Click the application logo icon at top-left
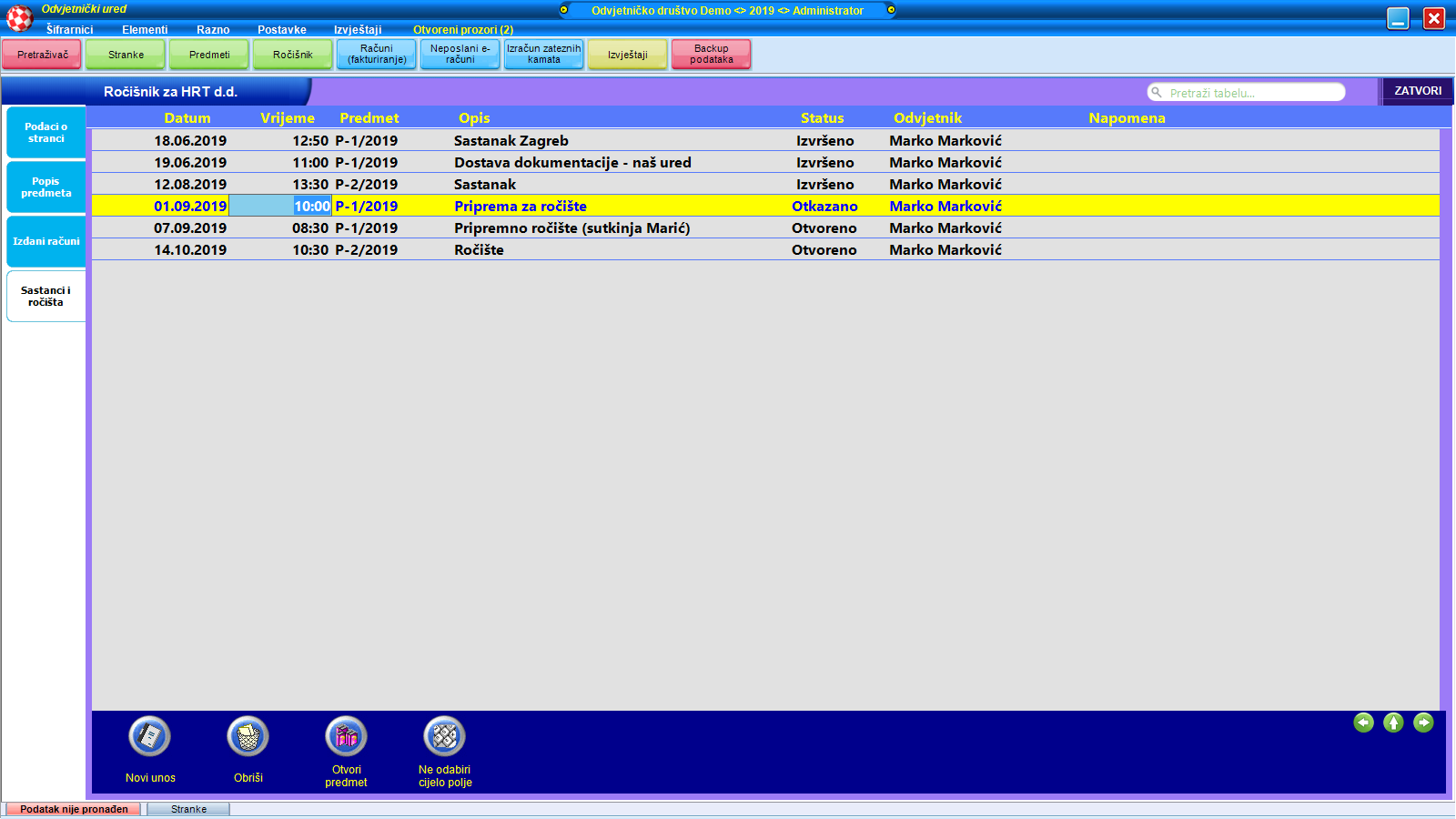Viewport: 1456px width, 819px height. 19,17
